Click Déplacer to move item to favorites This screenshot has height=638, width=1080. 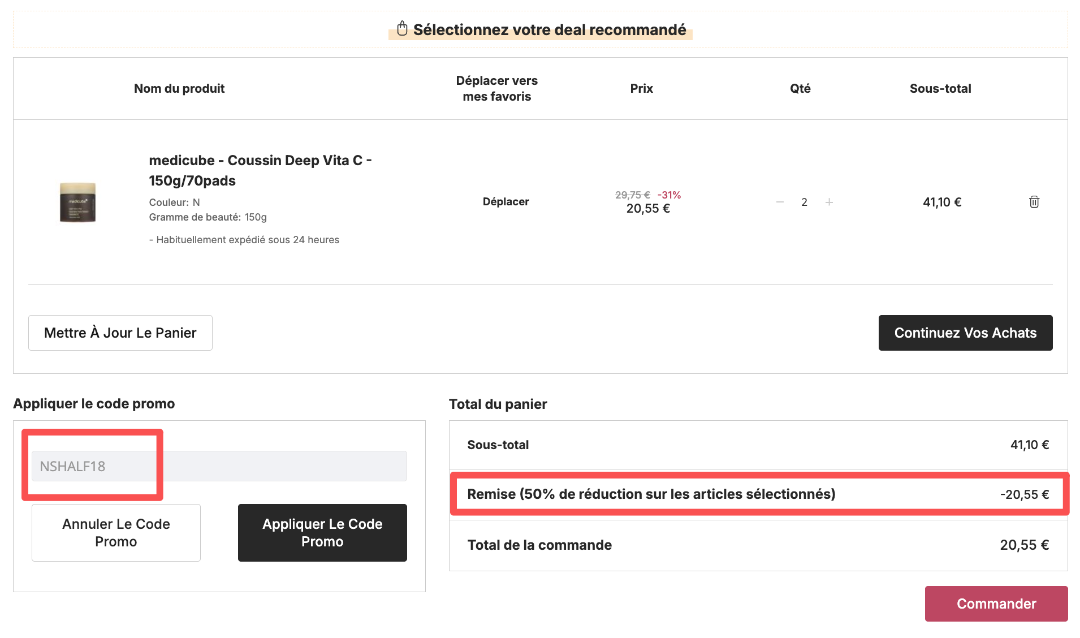pos(506,202)
